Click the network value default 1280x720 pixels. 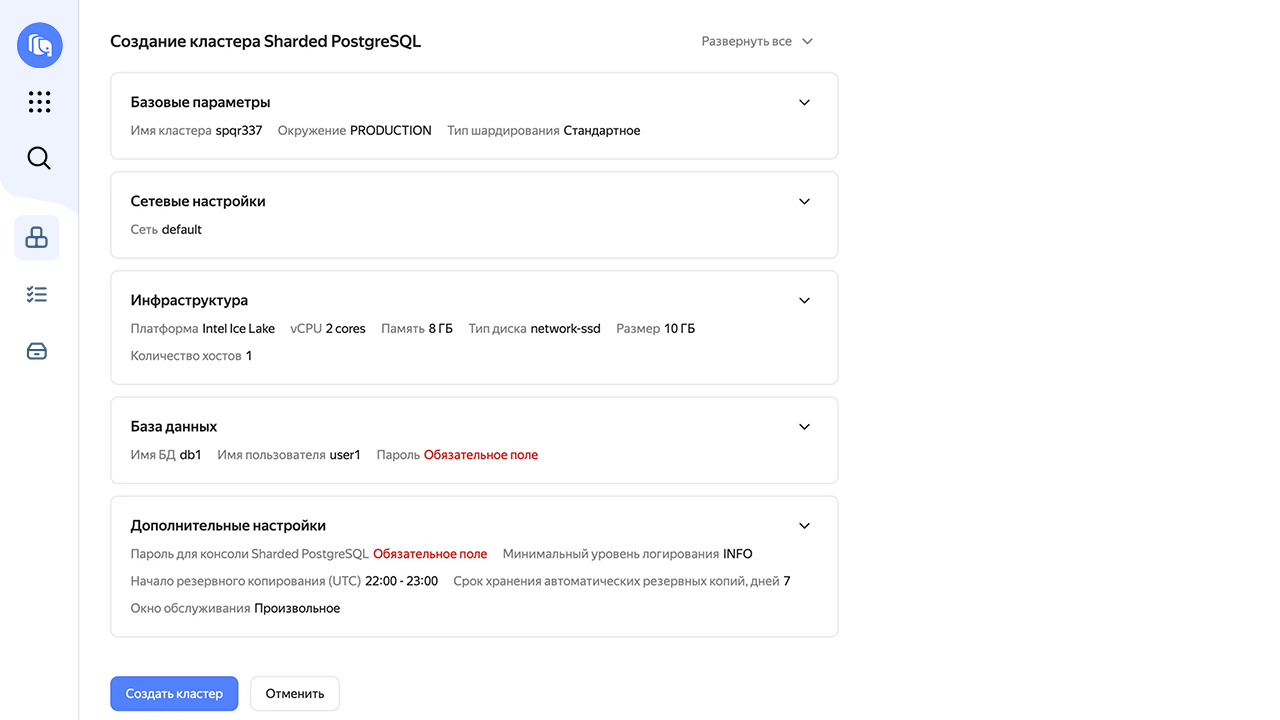185,229
